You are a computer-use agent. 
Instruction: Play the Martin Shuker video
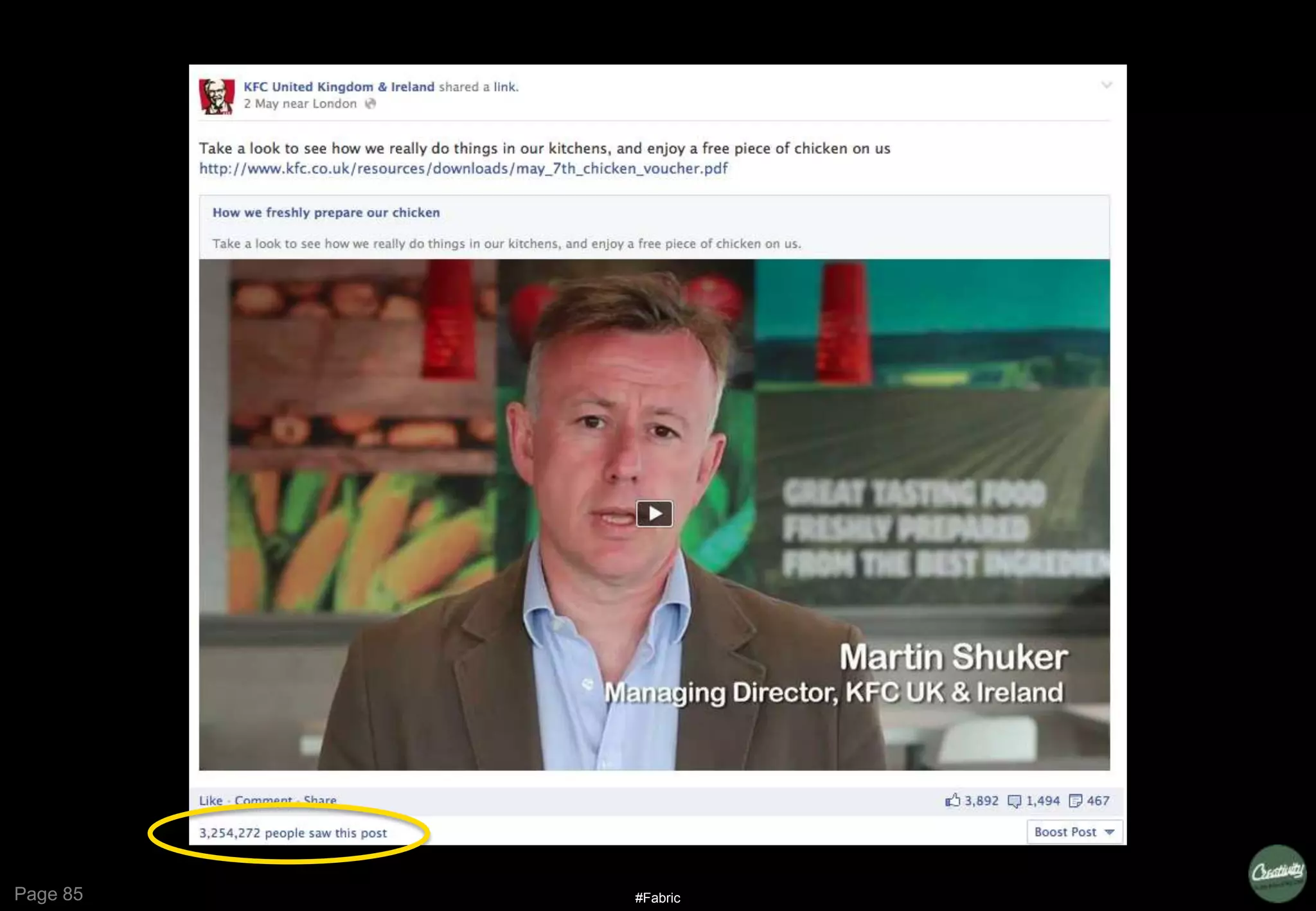654,513
